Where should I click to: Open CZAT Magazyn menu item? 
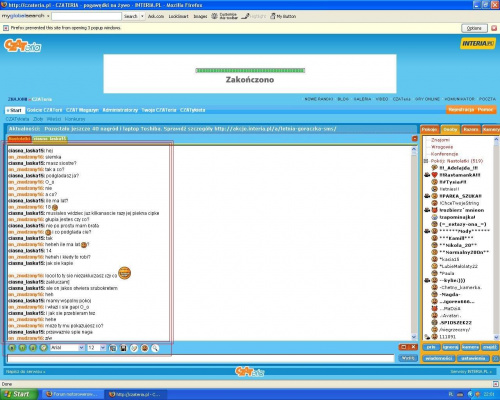click(x=82, y=110)
